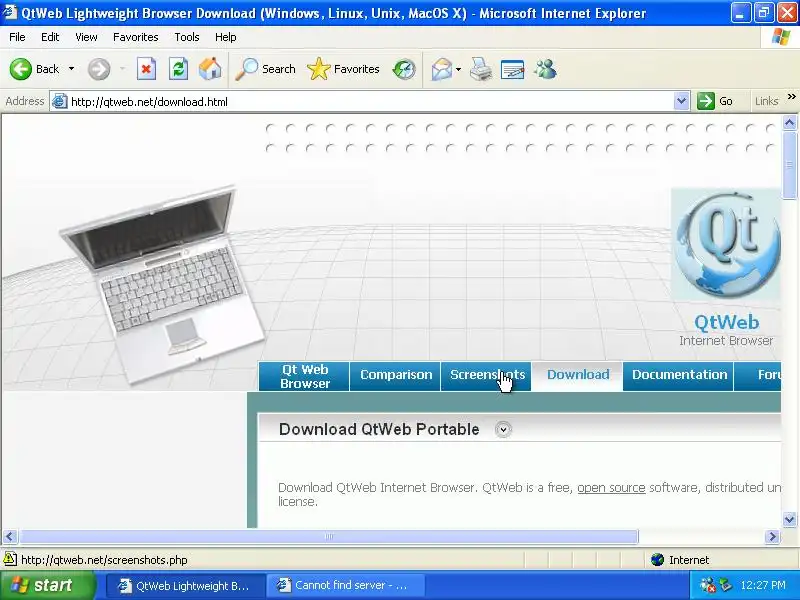Go to the Qt Web Browser tab
Viewport: 800px width, 600px height.
304,377
